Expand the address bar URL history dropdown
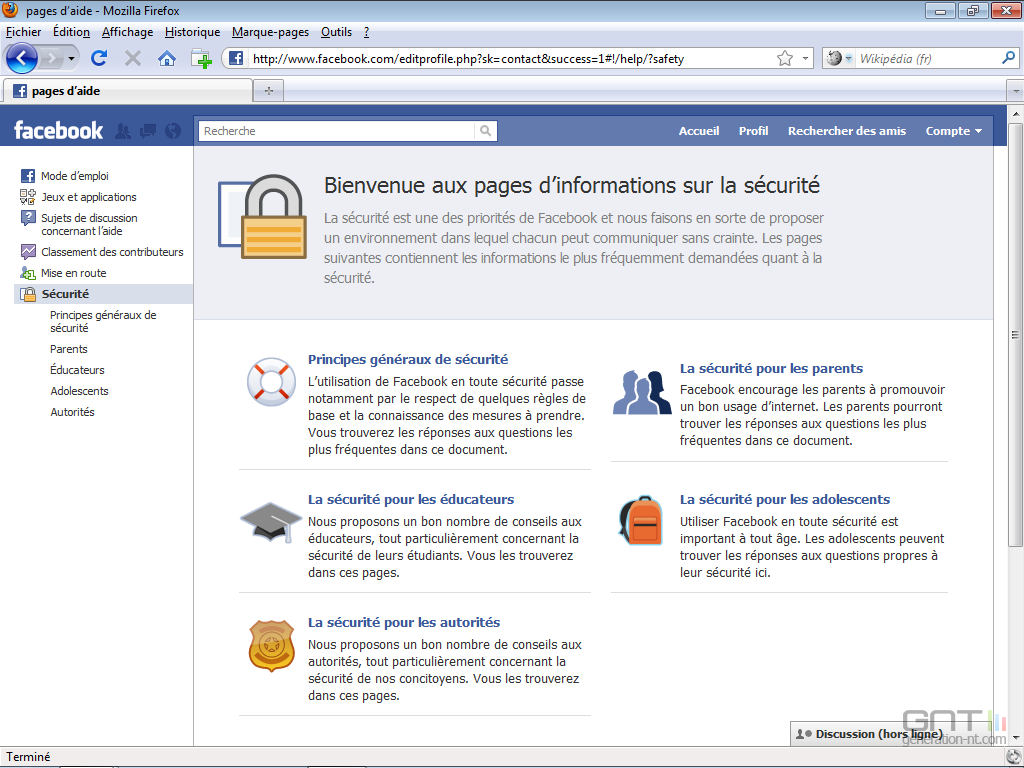 [x=805, y=58]
